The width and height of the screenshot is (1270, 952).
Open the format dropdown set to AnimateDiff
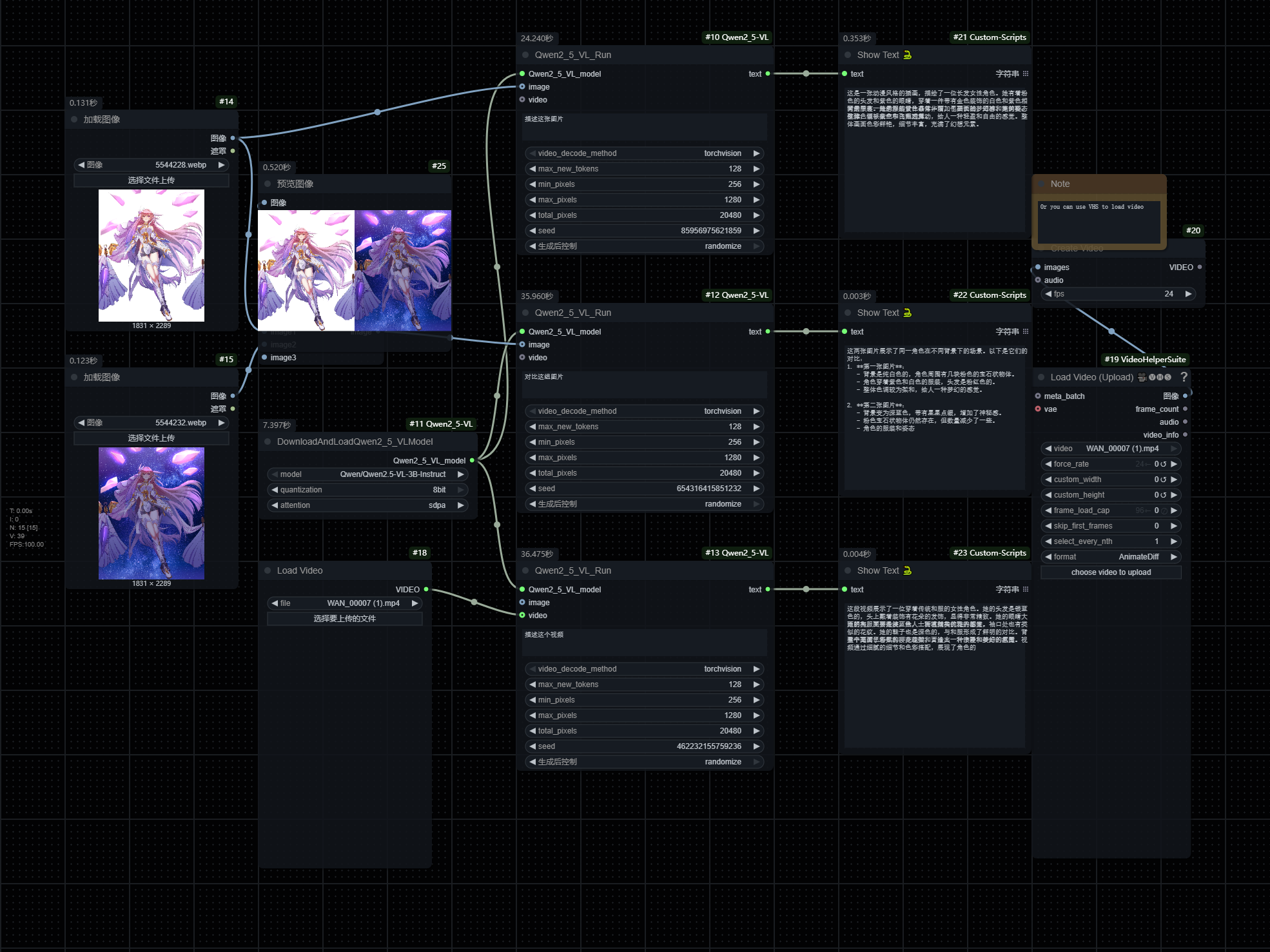point(1111,557)
